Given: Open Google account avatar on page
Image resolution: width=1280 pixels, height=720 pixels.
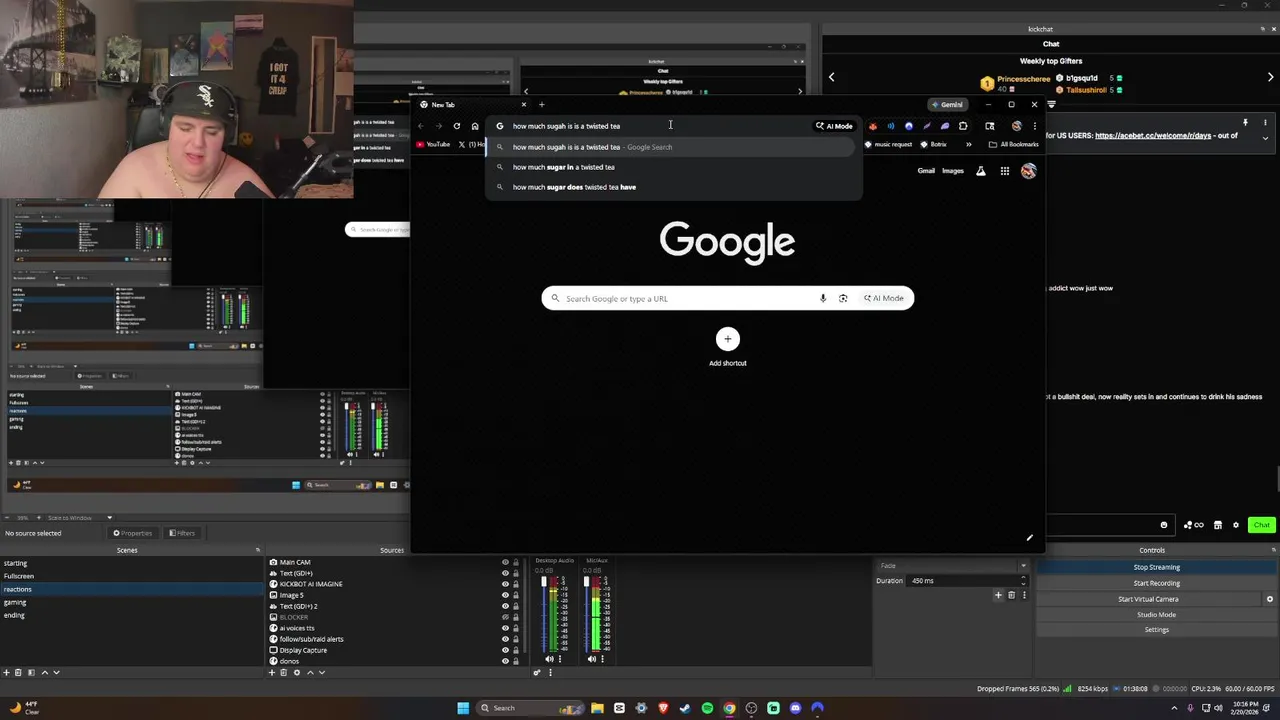Looking at the screenshot, I should click(x=1028, y=171).
